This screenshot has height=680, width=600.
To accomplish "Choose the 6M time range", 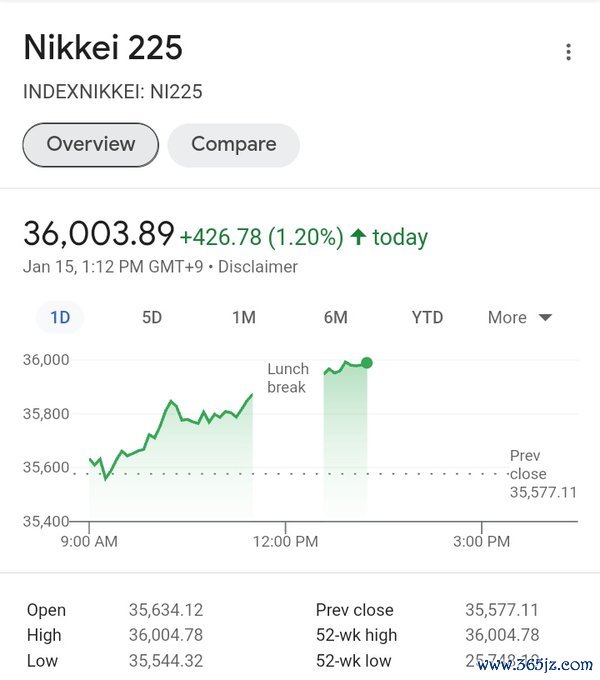I will pos(336,317).
